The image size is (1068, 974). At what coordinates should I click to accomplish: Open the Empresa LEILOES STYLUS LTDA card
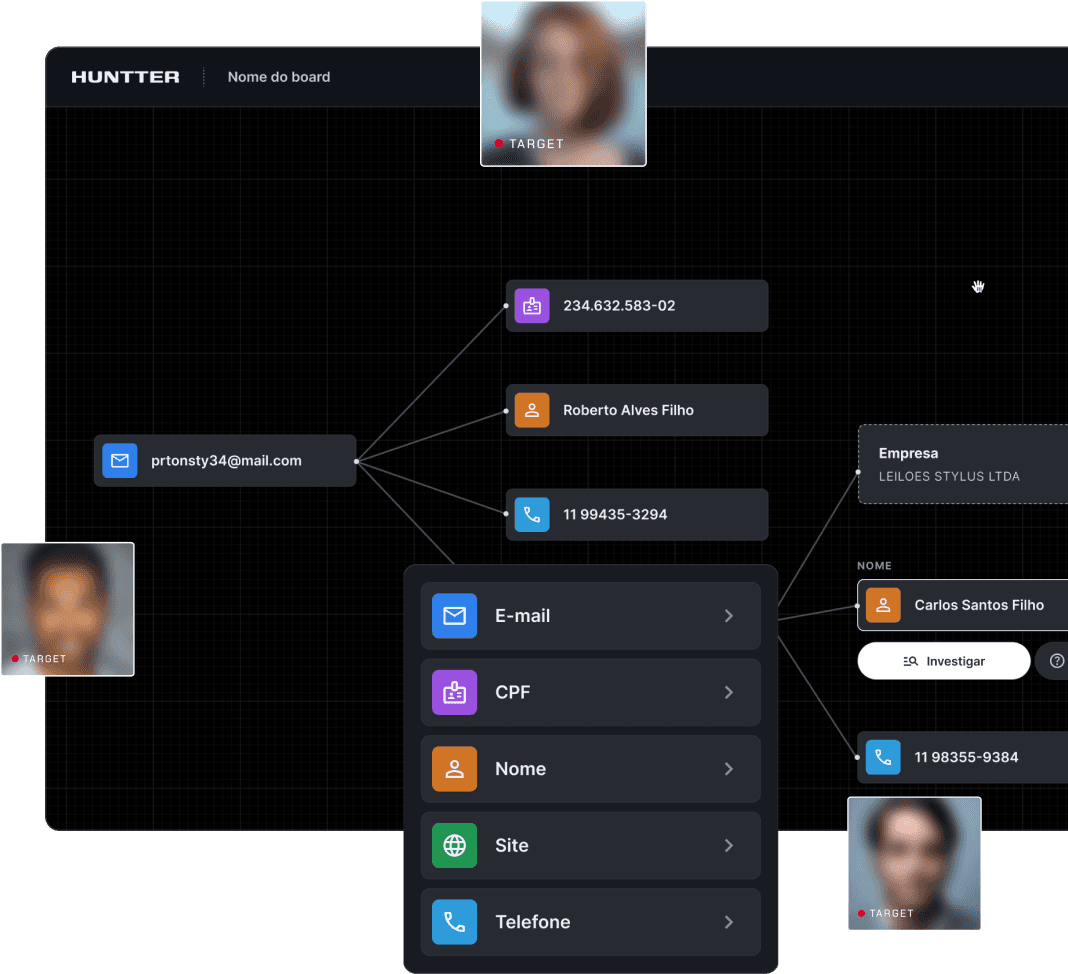962,464
